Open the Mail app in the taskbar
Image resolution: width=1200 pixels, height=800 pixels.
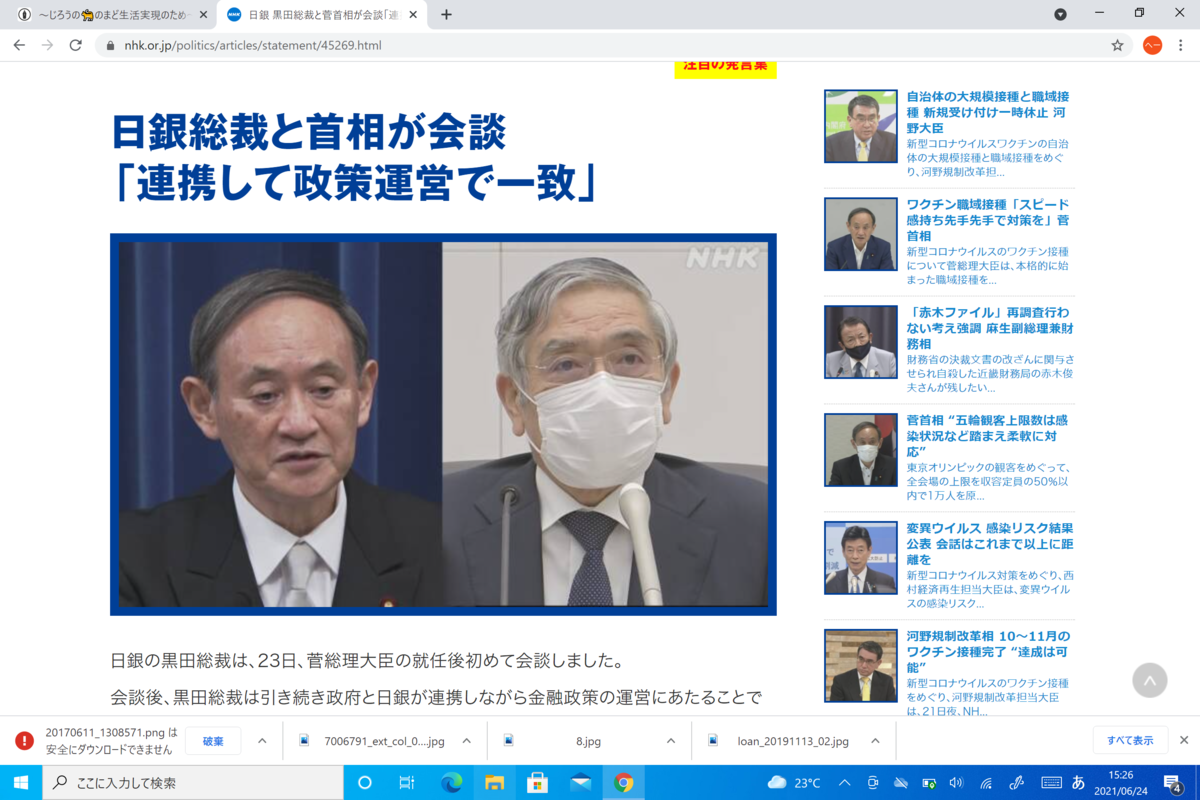pyautogui.click(x=580, y=782)
